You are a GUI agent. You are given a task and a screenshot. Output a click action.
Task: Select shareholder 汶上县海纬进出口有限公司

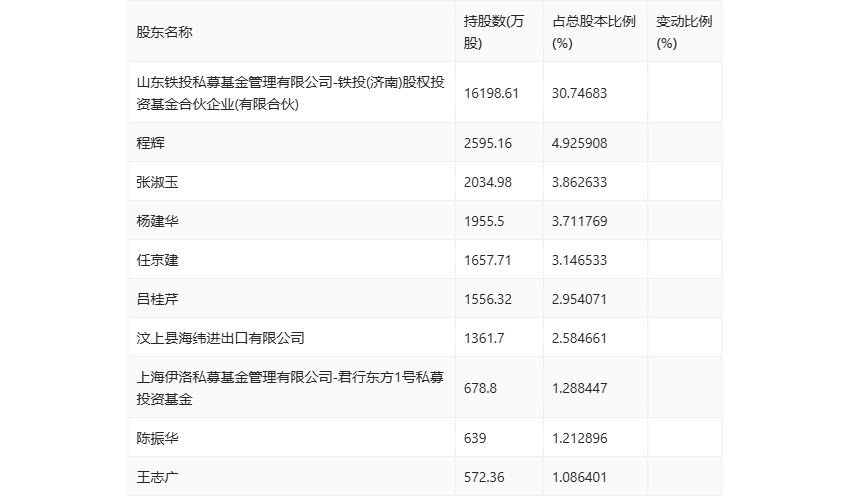coord(221,338)
